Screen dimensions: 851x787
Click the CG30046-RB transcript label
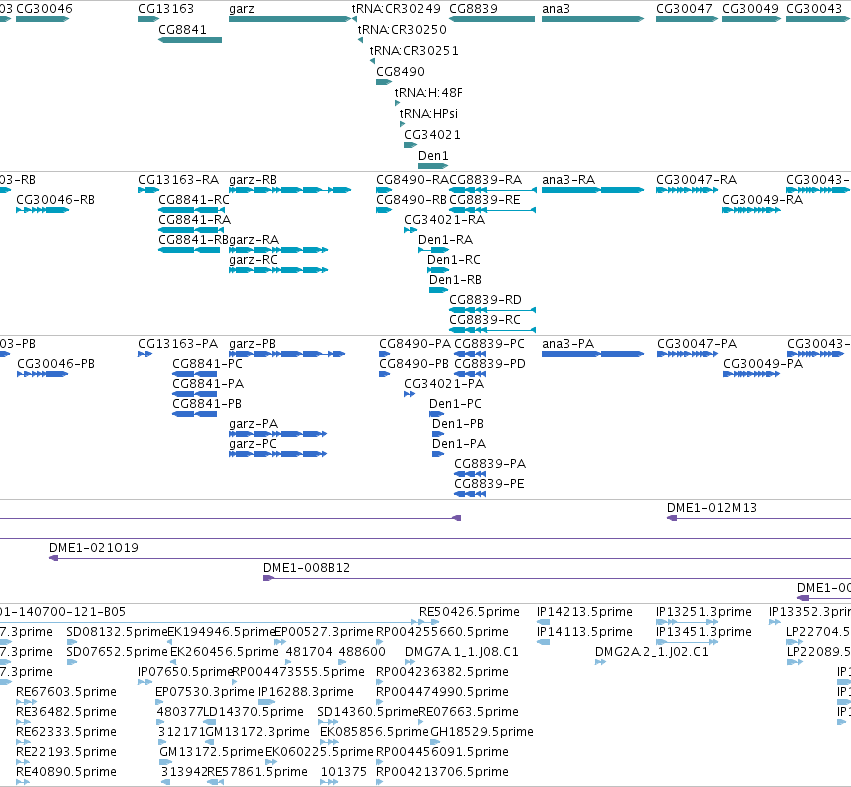[55, 200]
